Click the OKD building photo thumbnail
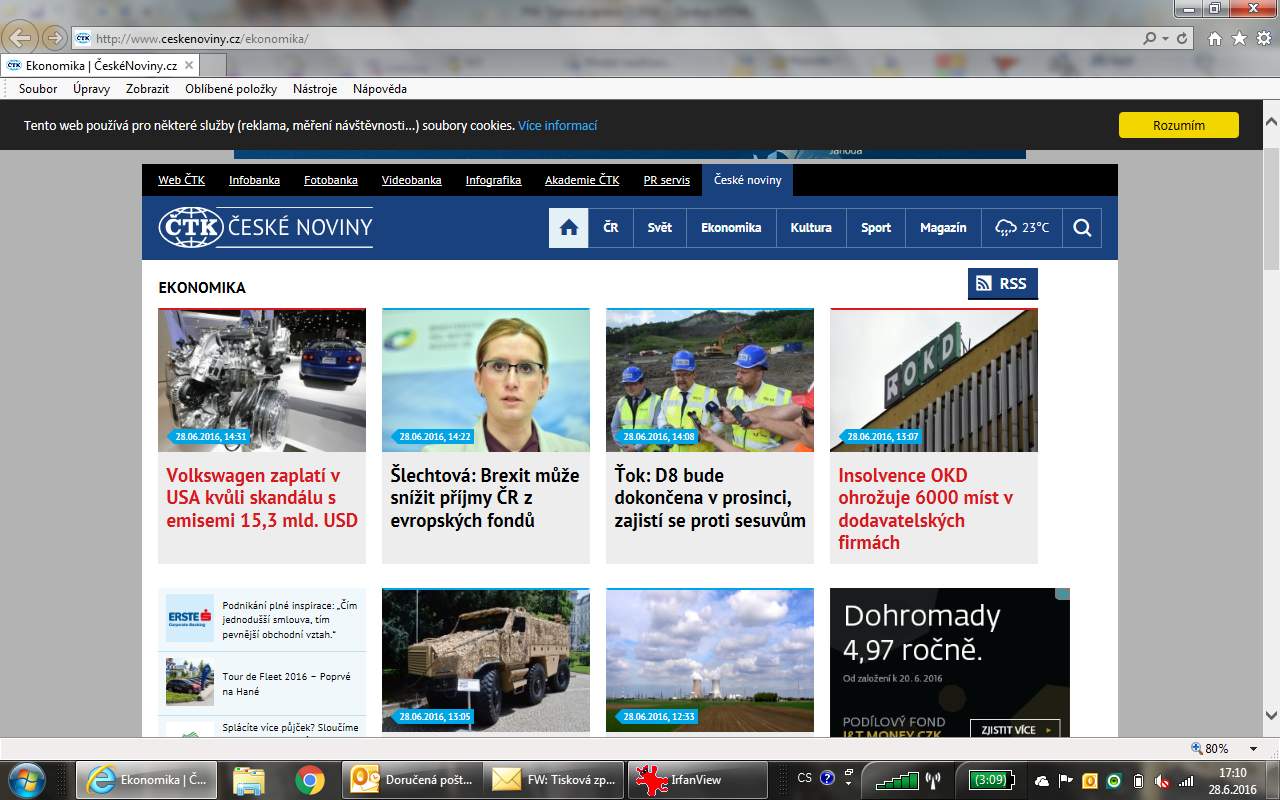 [934, 380]
